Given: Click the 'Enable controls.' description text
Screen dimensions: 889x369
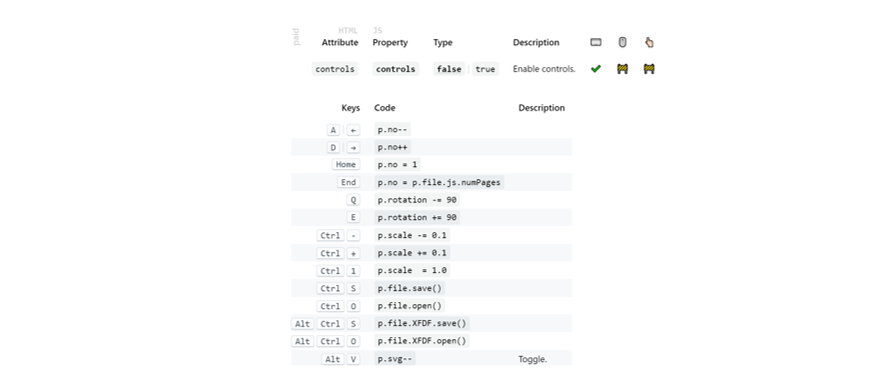Looking at the screenshot, I should 544,69.
